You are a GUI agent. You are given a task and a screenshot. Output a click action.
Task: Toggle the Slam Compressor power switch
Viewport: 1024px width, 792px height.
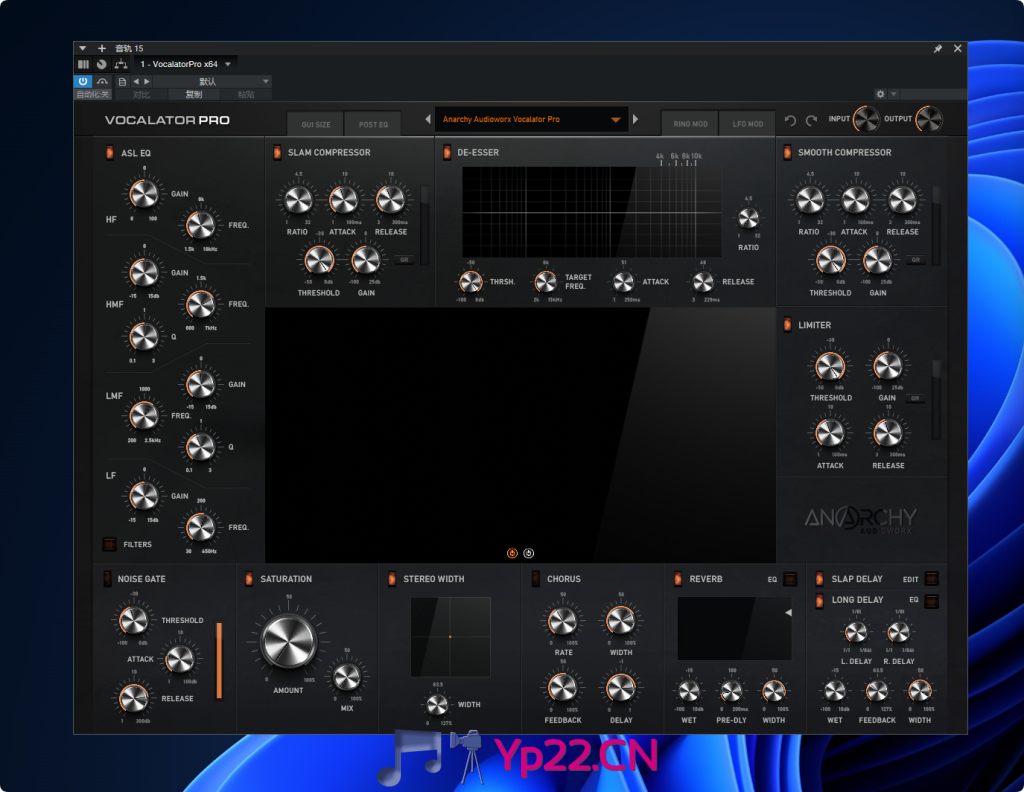pos(277,152)
